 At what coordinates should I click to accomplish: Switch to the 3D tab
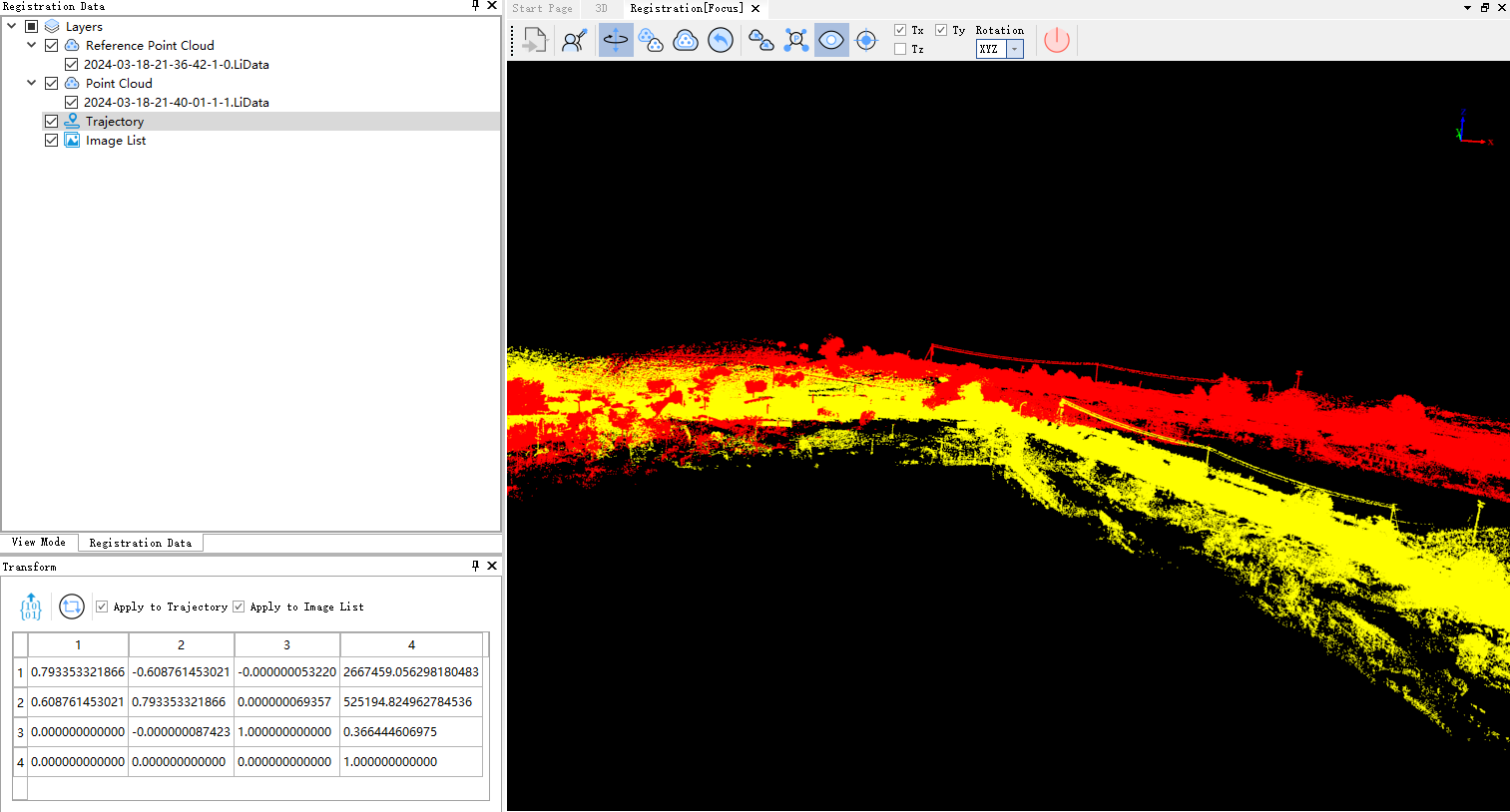602,8
